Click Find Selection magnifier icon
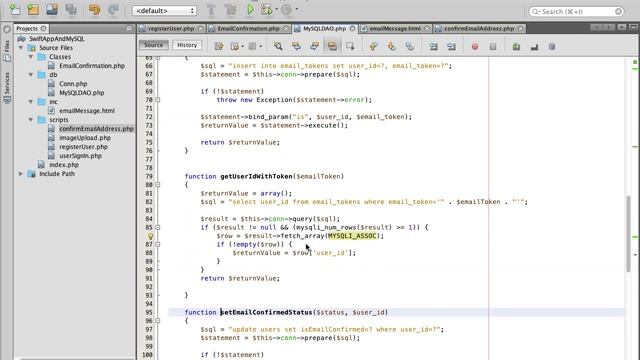The image size is (640, 360). [x=278, y=46]
